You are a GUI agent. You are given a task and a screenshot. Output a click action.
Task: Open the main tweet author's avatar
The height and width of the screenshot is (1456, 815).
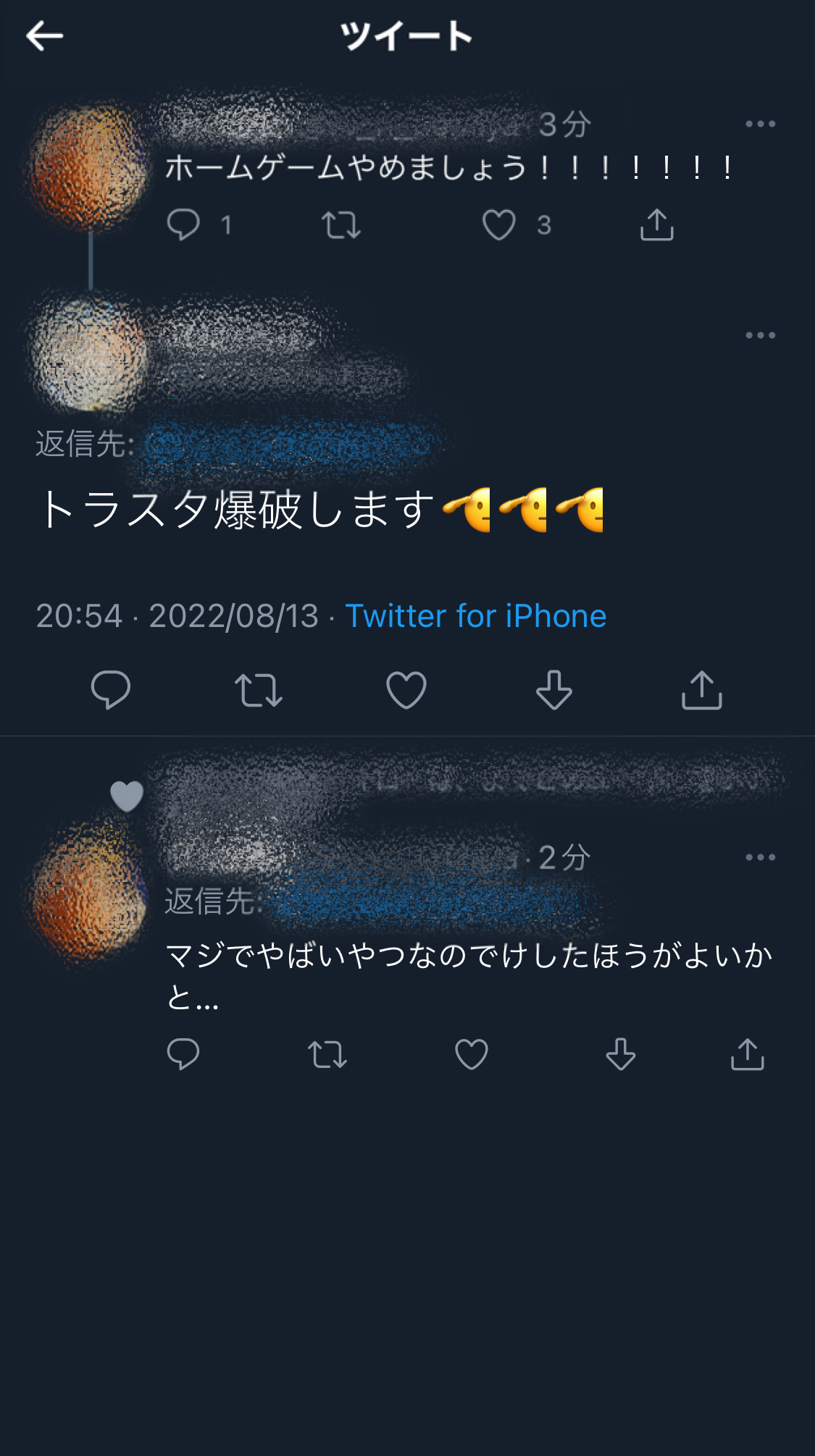(88, 355)
